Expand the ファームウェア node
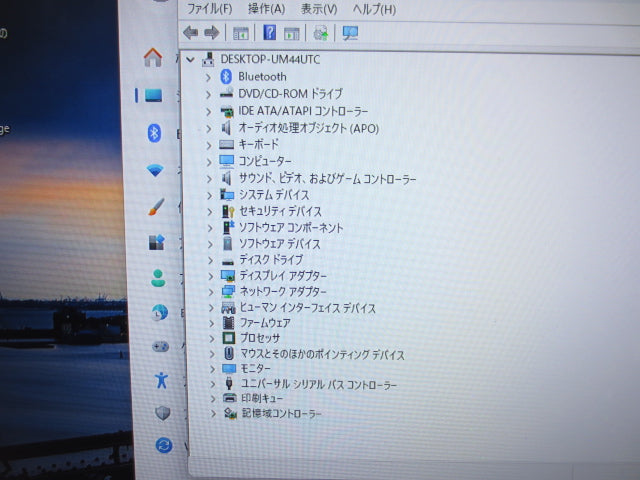640x480 pixels. (x=211, y=323)
